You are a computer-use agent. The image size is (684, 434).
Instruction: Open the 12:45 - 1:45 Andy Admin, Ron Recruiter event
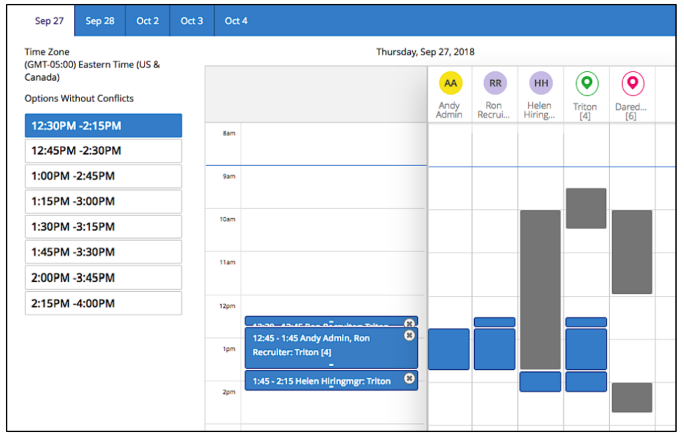pyautogui.click(x=331, y=348)
